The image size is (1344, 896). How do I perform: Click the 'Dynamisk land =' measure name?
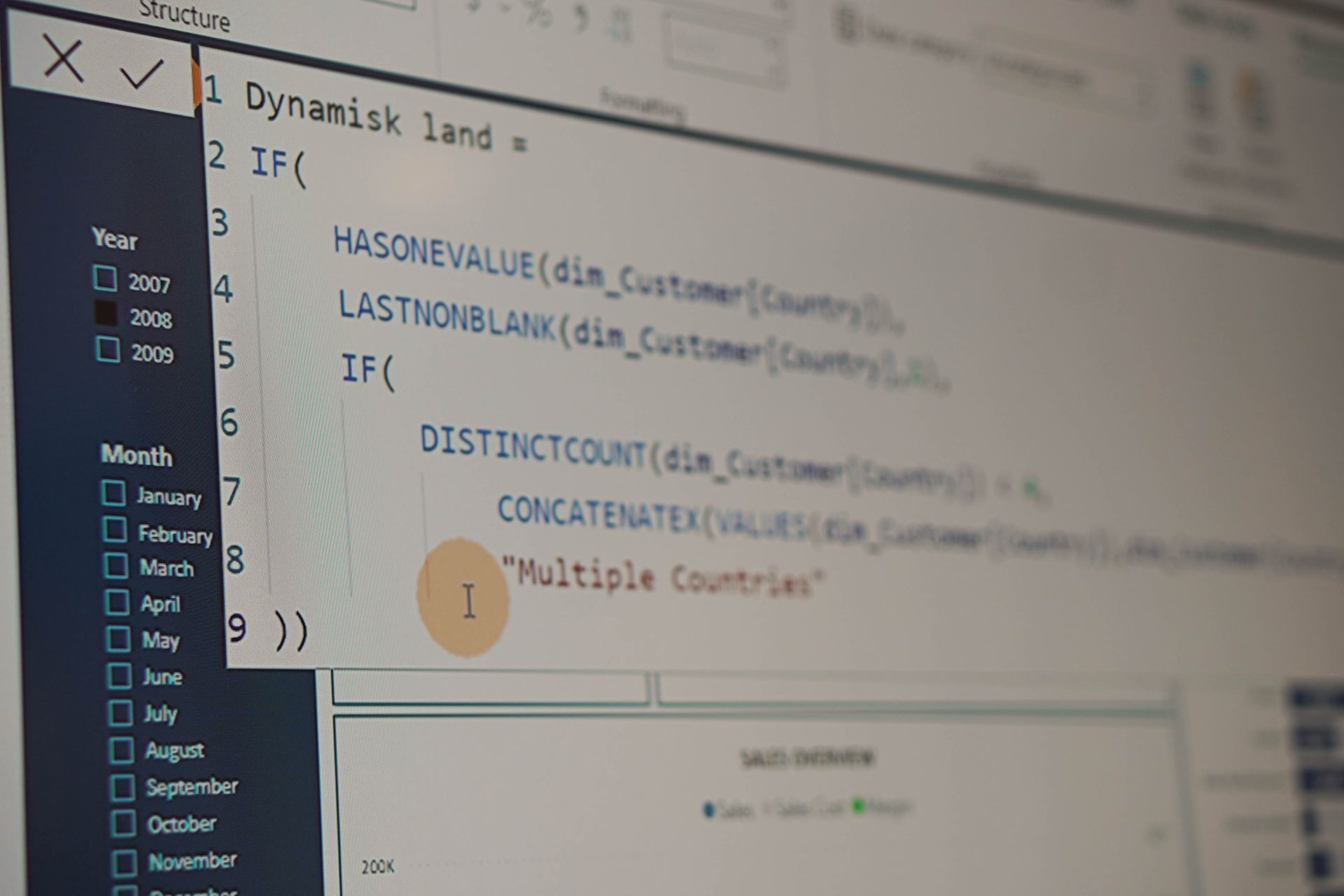point(386,118)
